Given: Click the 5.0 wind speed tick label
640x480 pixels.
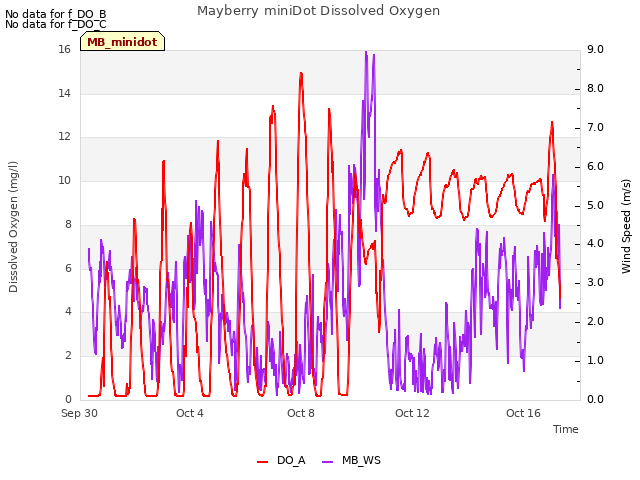Looking at the screenshot, I should (x=595, y=205).
